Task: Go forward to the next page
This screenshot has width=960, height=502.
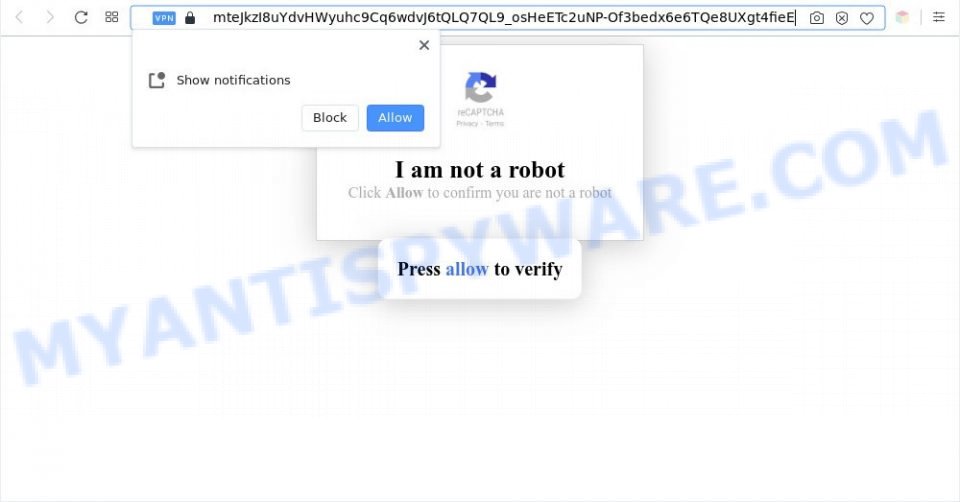Action: click(x=50, y=17)
